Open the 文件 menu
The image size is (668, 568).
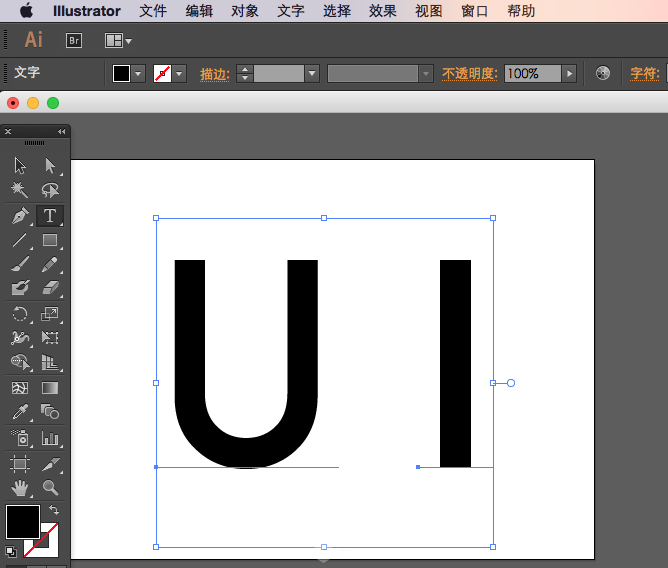click(153, 11)
